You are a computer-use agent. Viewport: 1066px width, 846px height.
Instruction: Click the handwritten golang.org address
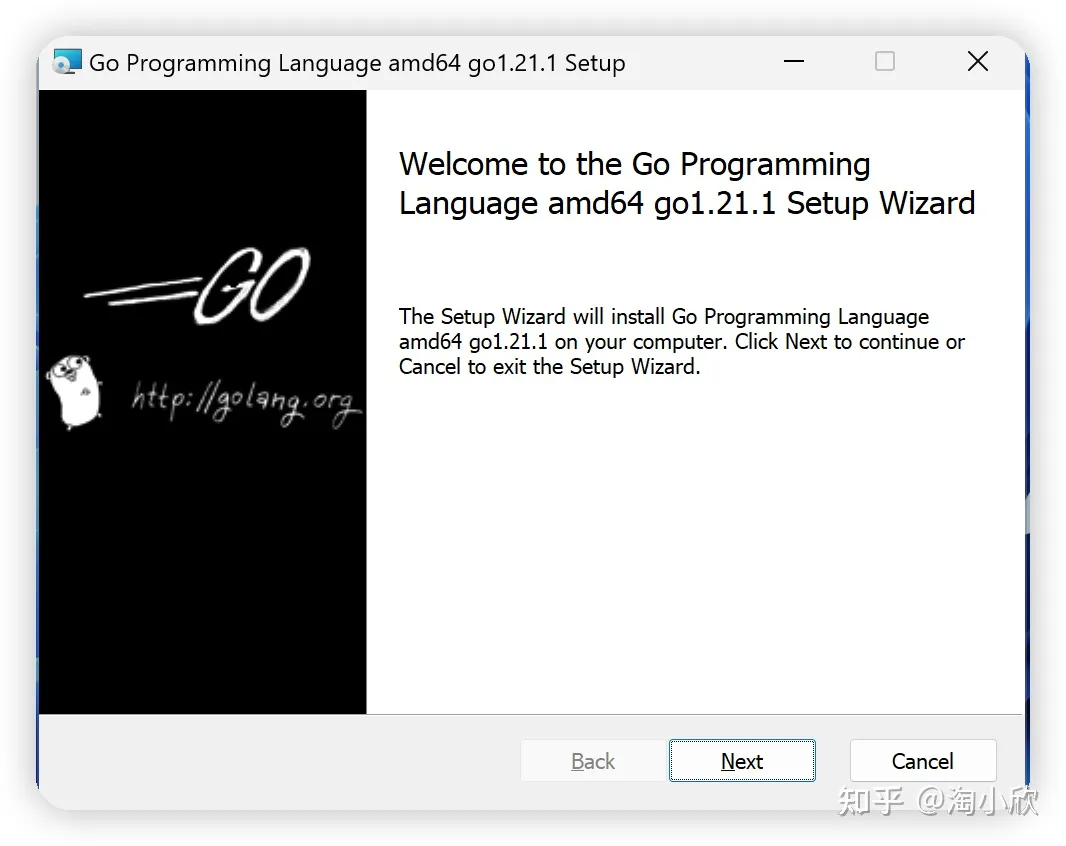[x=245, y=402]
